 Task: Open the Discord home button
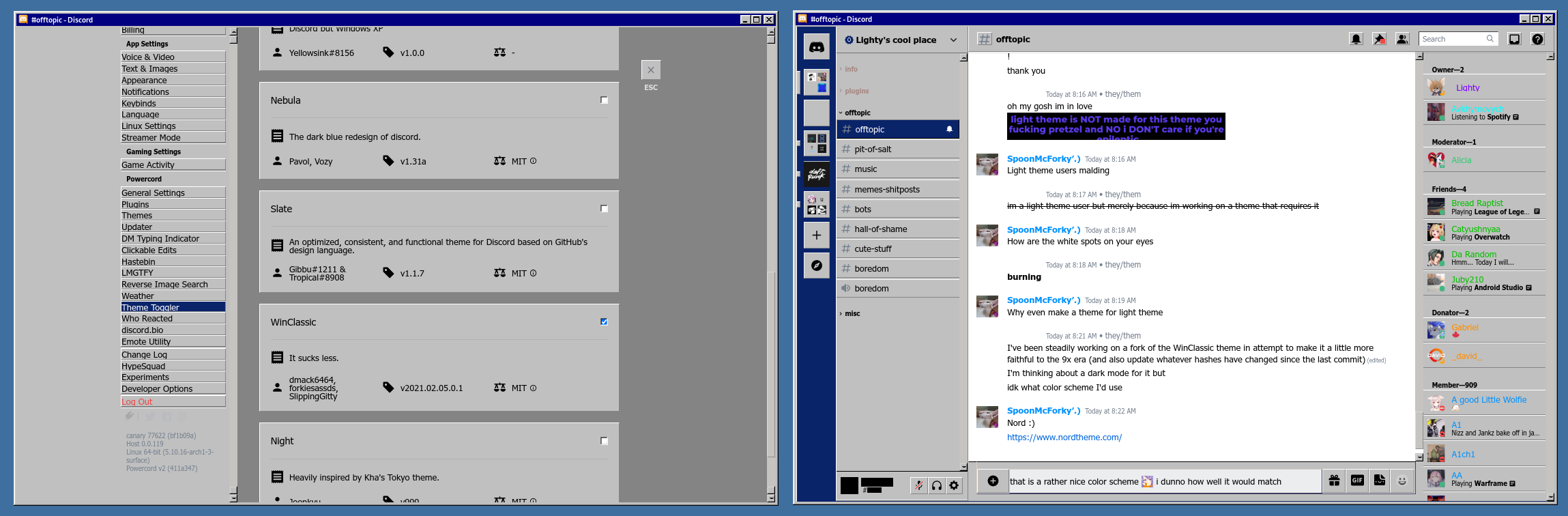[x=817, y=47]
